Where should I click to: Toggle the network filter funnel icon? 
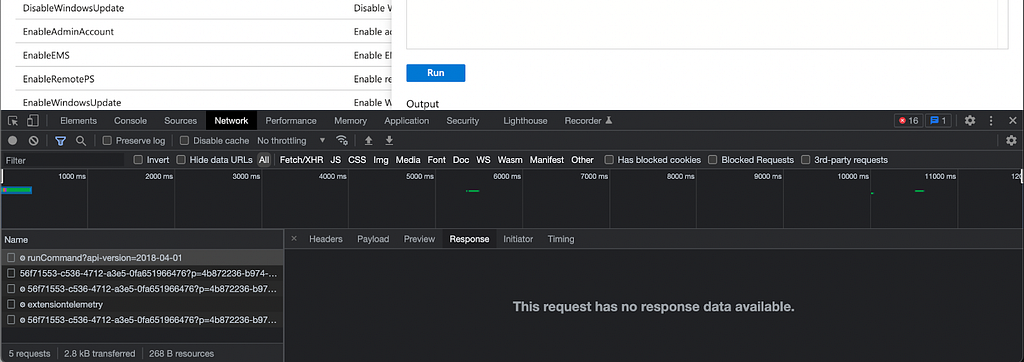pyautogui.click(x=60, y=140)
